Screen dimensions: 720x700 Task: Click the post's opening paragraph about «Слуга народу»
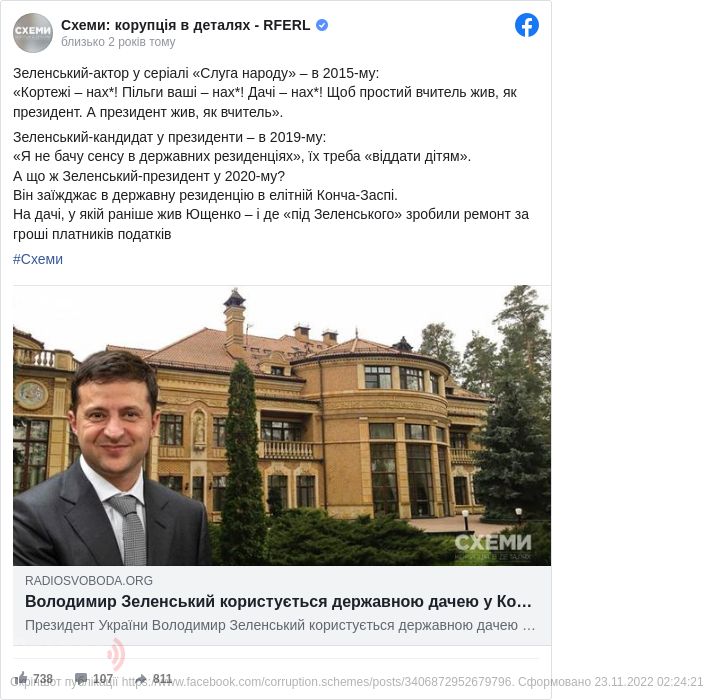[x=265, y=92]
